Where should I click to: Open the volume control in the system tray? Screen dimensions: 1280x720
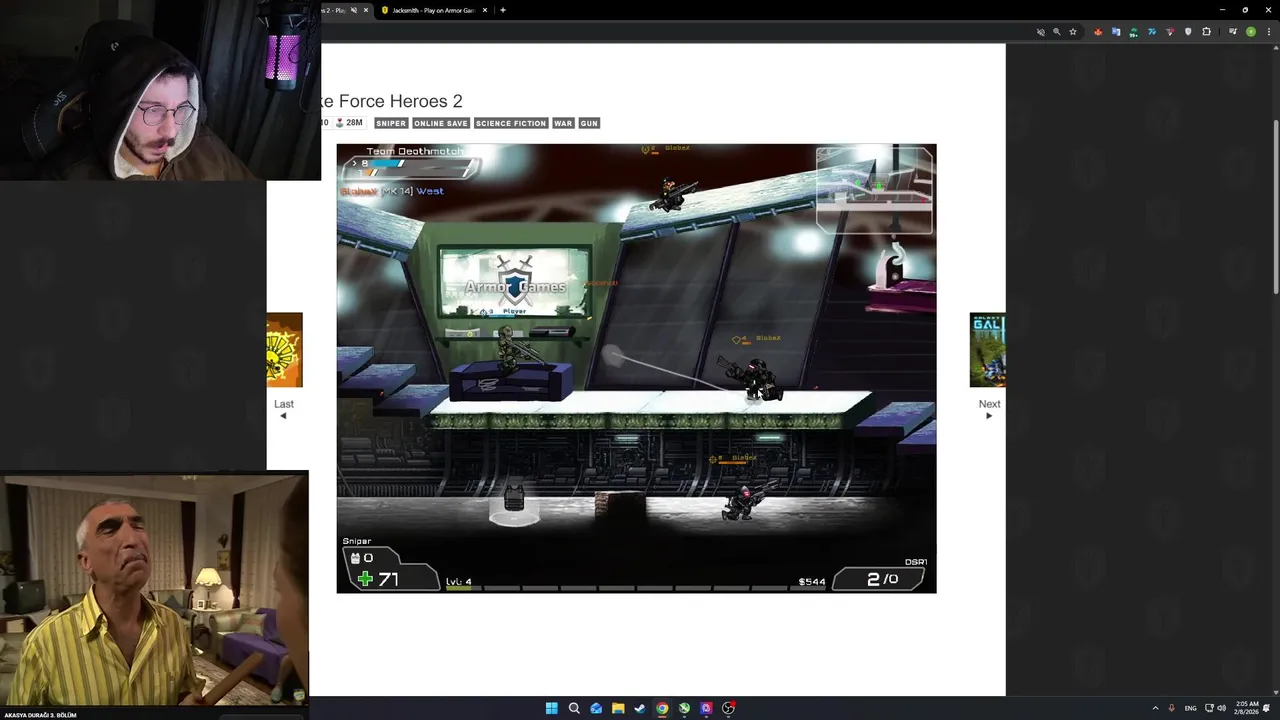[x=1222, y=708]
